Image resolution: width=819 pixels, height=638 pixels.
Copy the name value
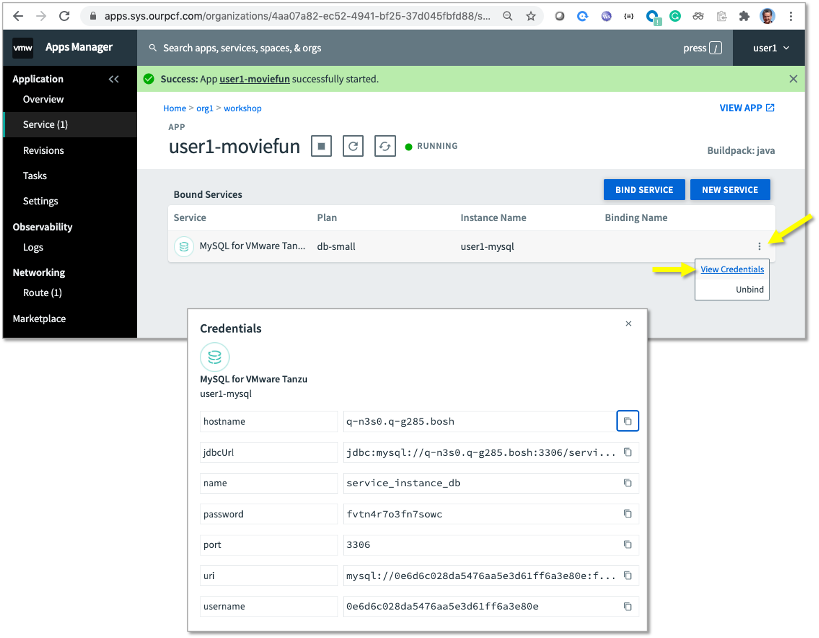pos(627,483)
